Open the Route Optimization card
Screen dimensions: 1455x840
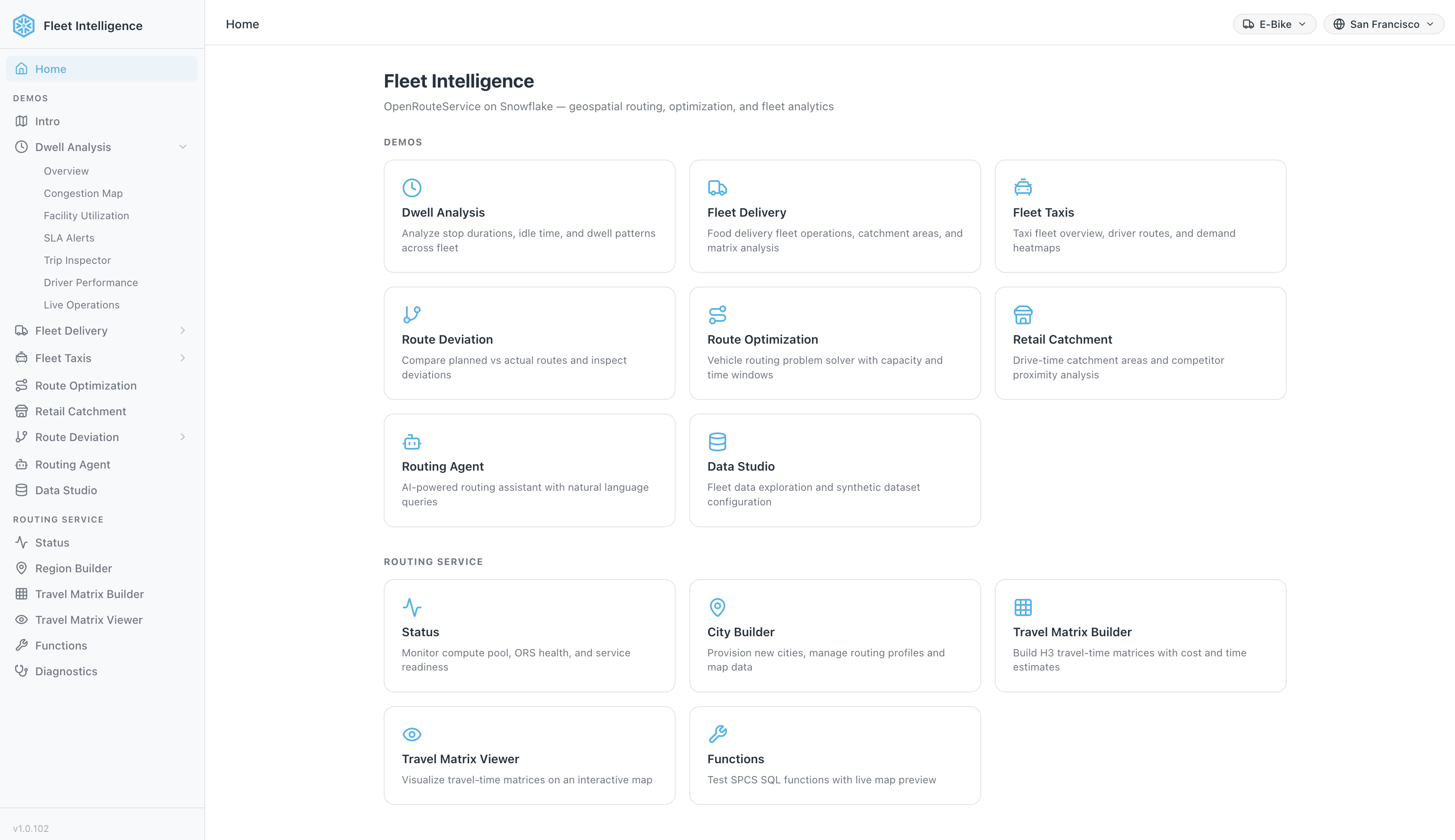(834, 343)
